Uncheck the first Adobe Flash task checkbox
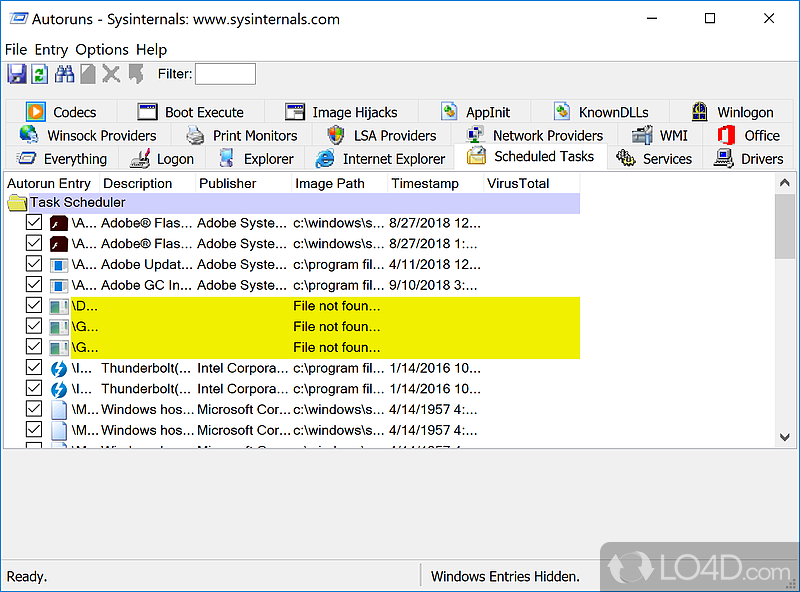Screen dimensions: 800x592 pos(34,222)
